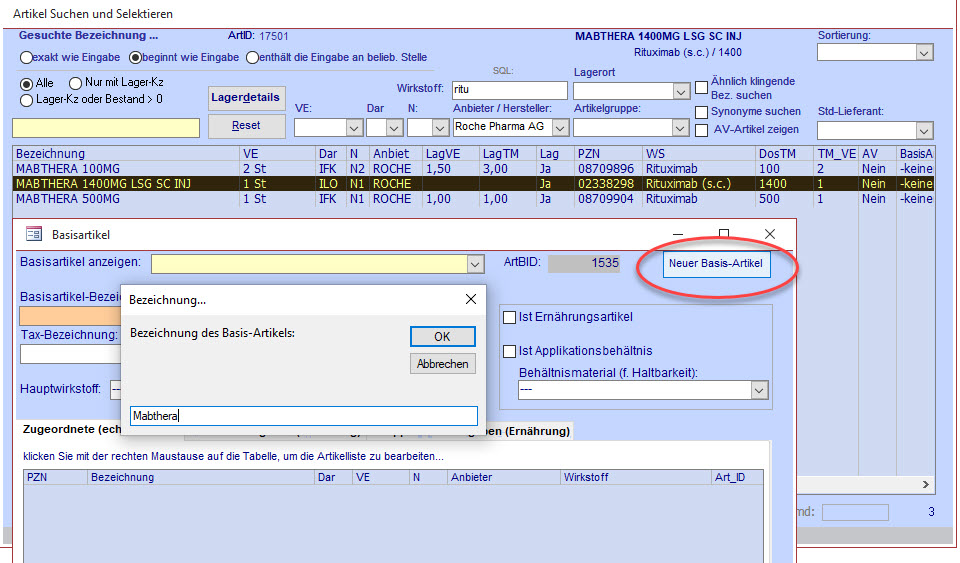This screenshot has height=563, width=960.
Task: Click the right scroll arrow of the article list
Action: (926, 484)
